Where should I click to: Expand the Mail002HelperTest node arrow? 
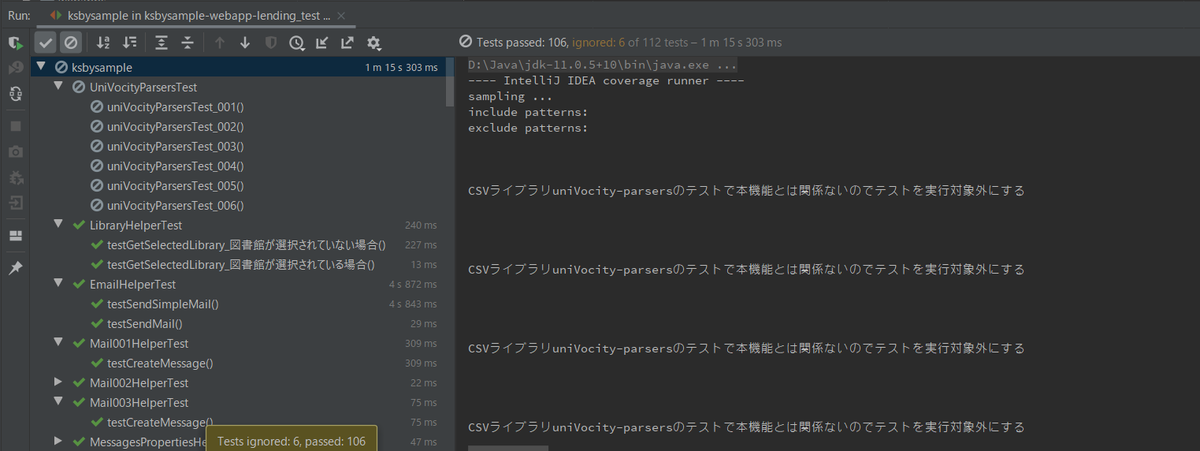coord(59,382)
